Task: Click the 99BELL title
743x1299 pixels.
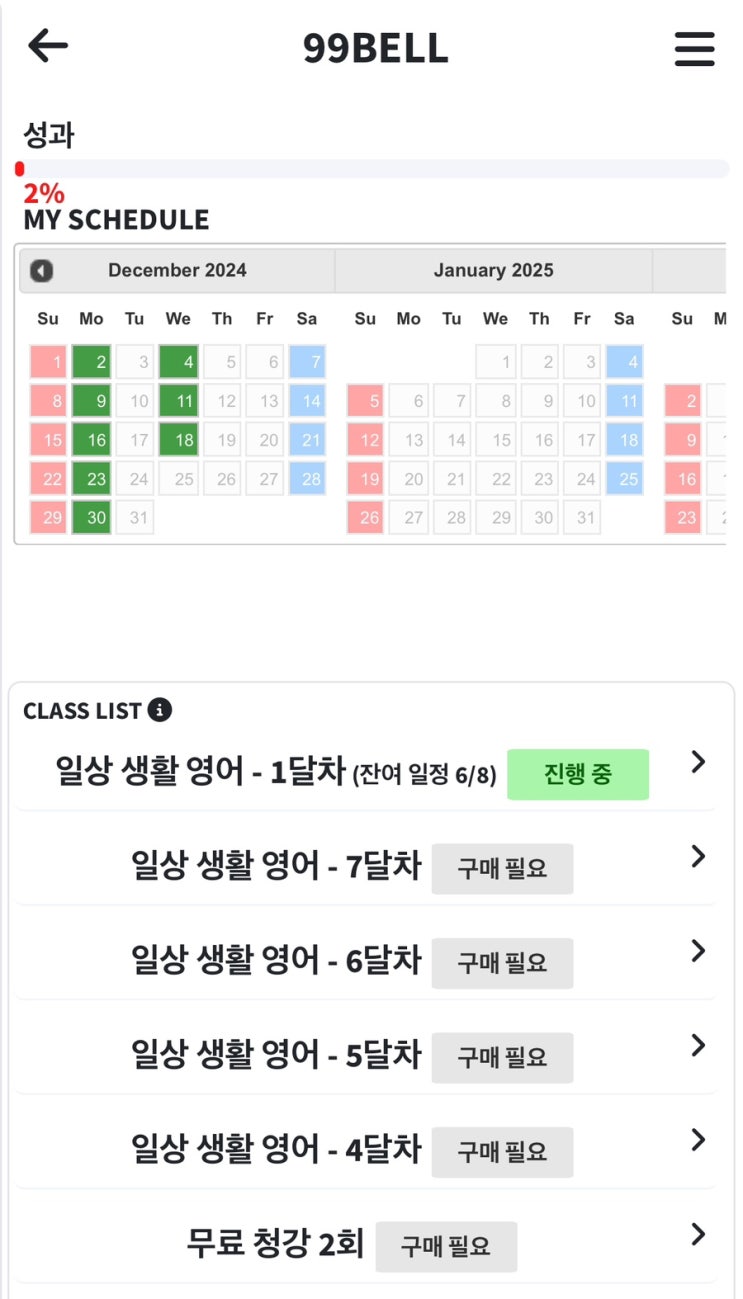Action: pos(375,48)
